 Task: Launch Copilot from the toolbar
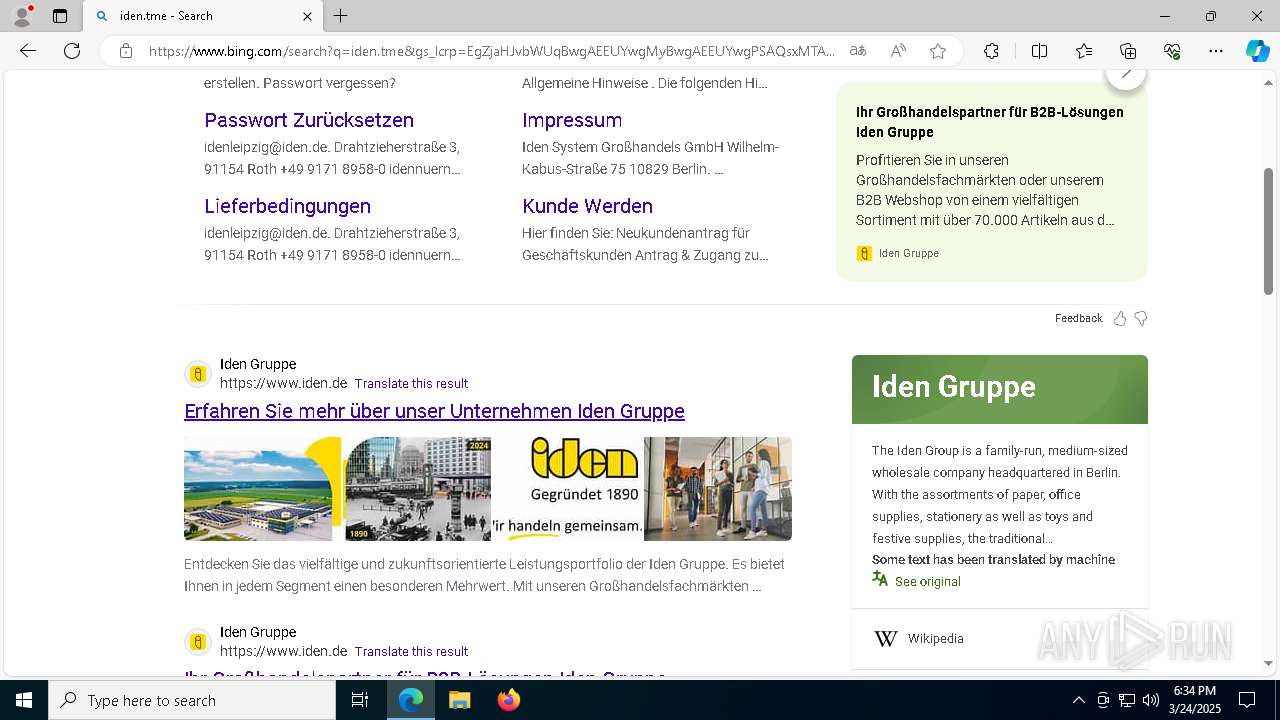pos(1257,51)
